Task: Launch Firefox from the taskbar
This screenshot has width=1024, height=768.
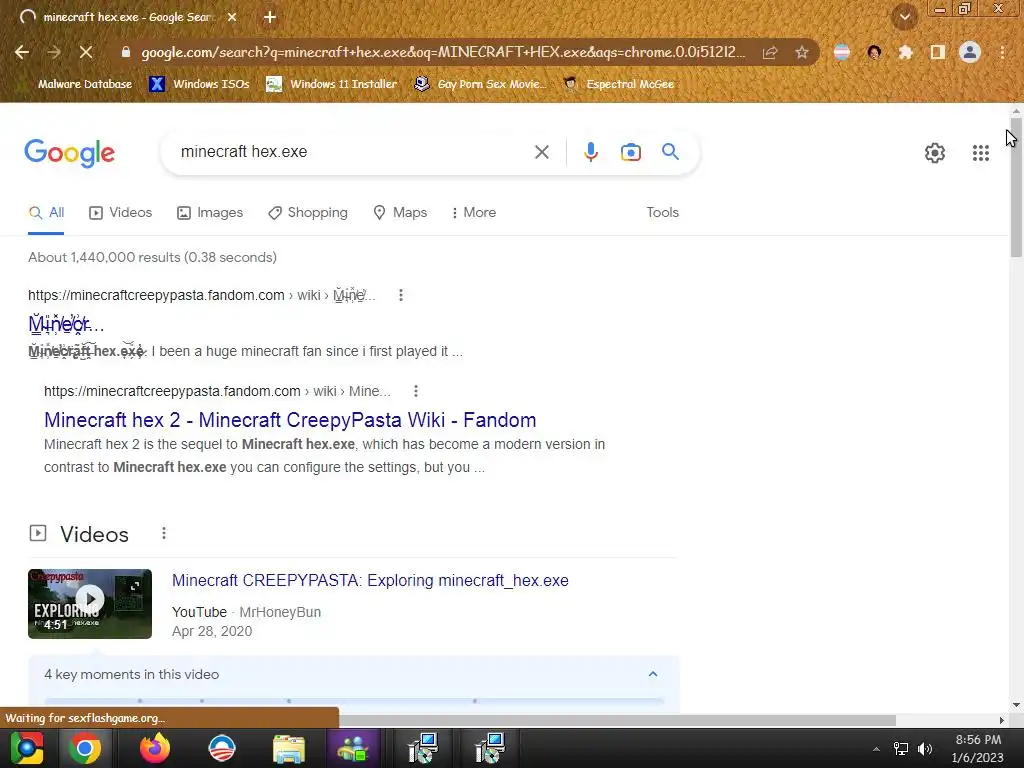Action: click(154, 748)
